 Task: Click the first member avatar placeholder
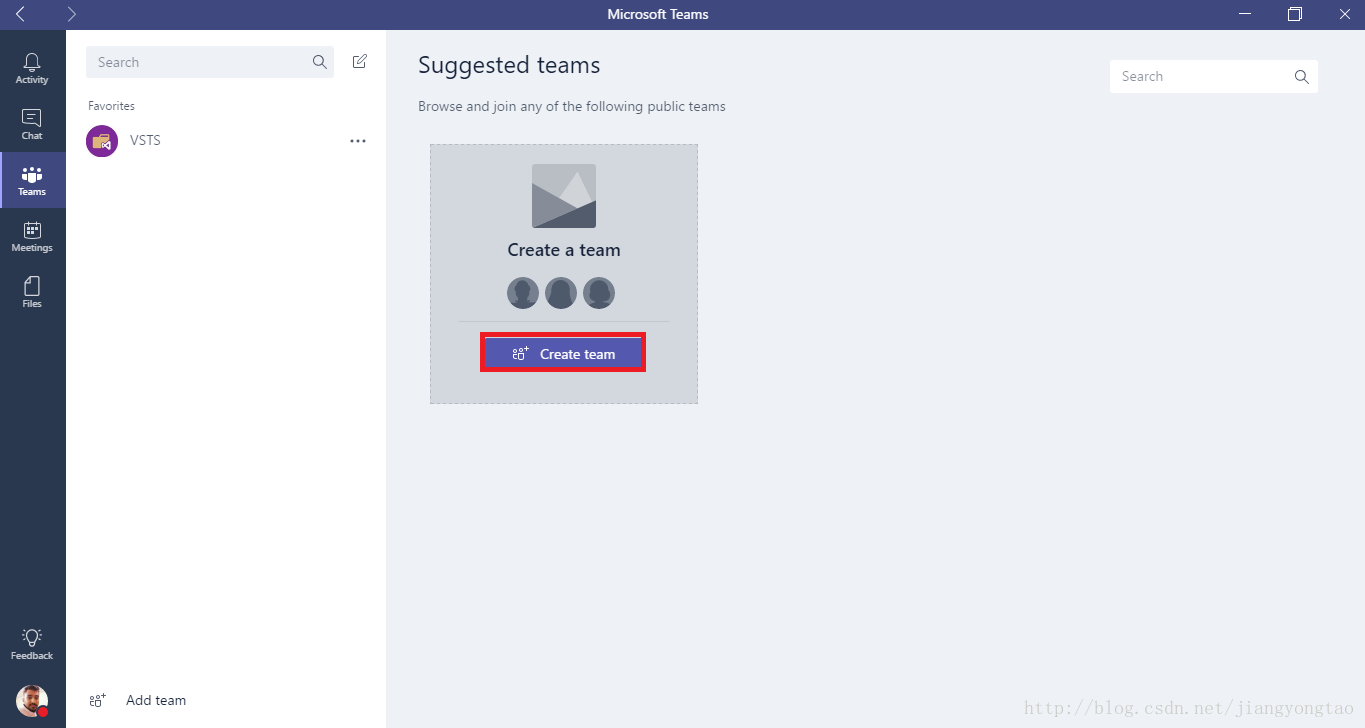coord(523,293)
